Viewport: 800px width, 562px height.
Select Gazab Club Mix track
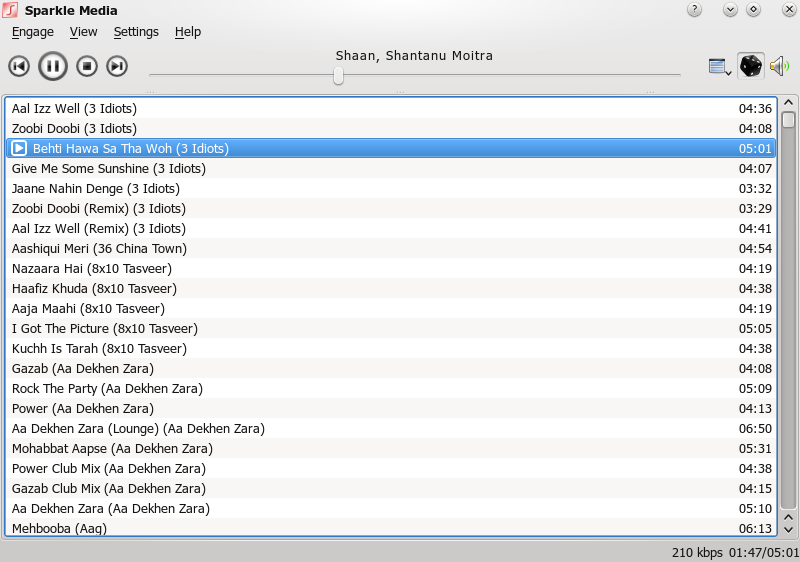pos(391,489)
